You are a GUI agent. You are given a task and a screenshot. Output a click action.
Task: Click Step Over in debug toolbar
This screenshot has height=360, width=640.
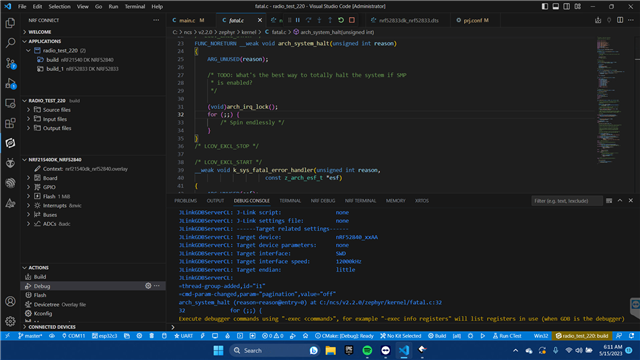[308, 20]
